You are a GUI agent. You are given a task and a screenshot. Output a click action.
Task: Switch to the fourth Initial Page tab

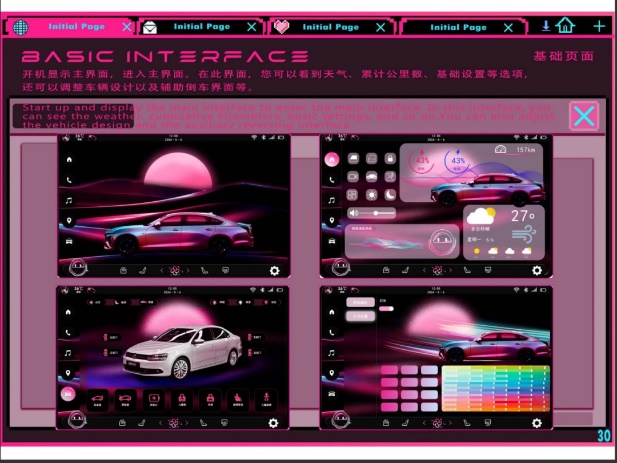458,27
